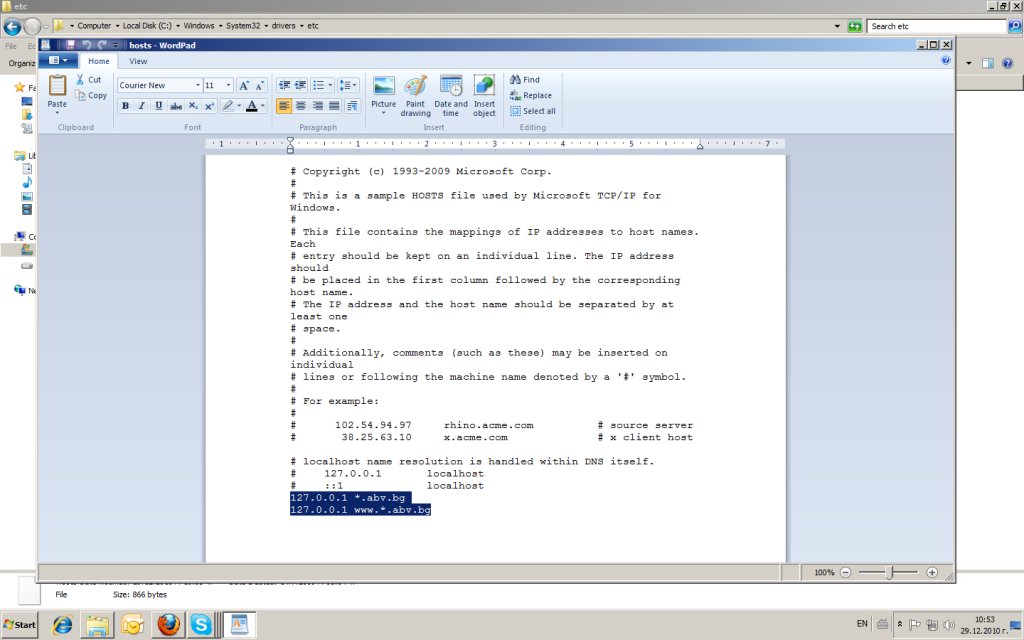
Task: Click System32 in the Explorer address path
Action: tap(243, 26)
